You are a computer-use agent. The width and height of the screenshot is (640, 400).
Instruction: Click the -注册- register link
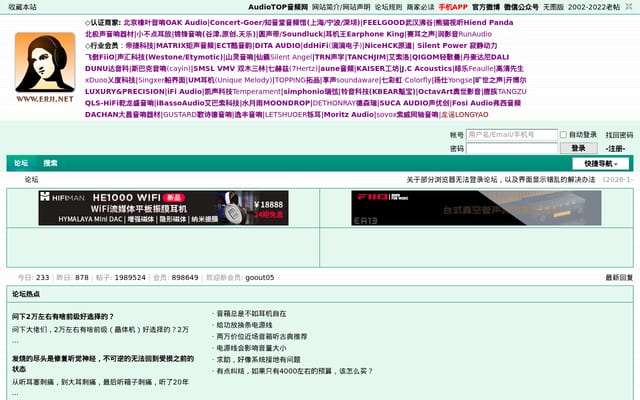pyautogui.click(x=616, y=149)
